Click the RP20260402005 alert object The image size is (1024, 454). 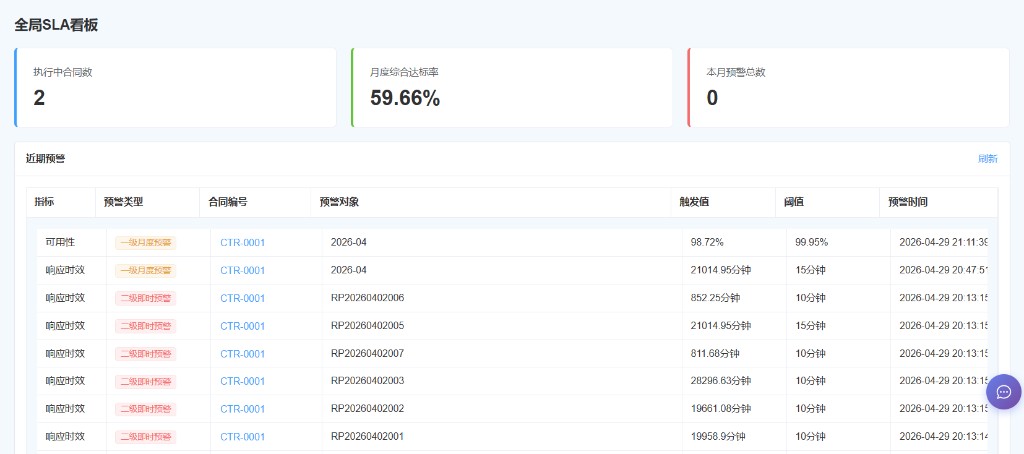click(x=368, y=326)
